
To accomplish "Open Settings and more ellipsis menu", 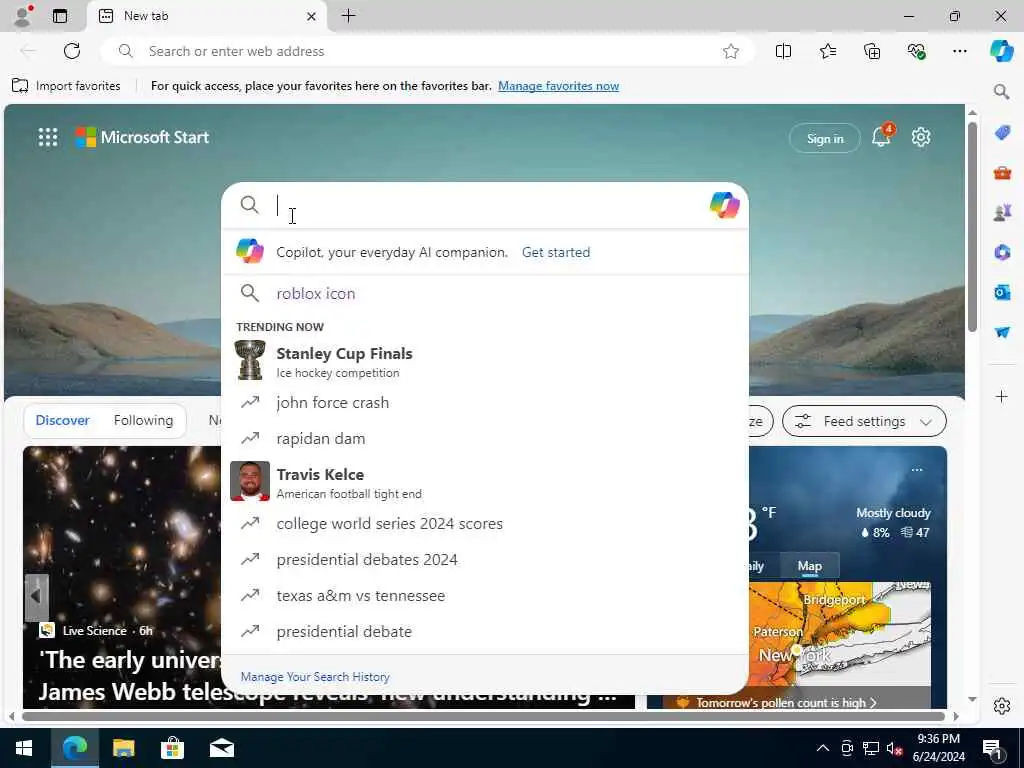I will (959, 51).
